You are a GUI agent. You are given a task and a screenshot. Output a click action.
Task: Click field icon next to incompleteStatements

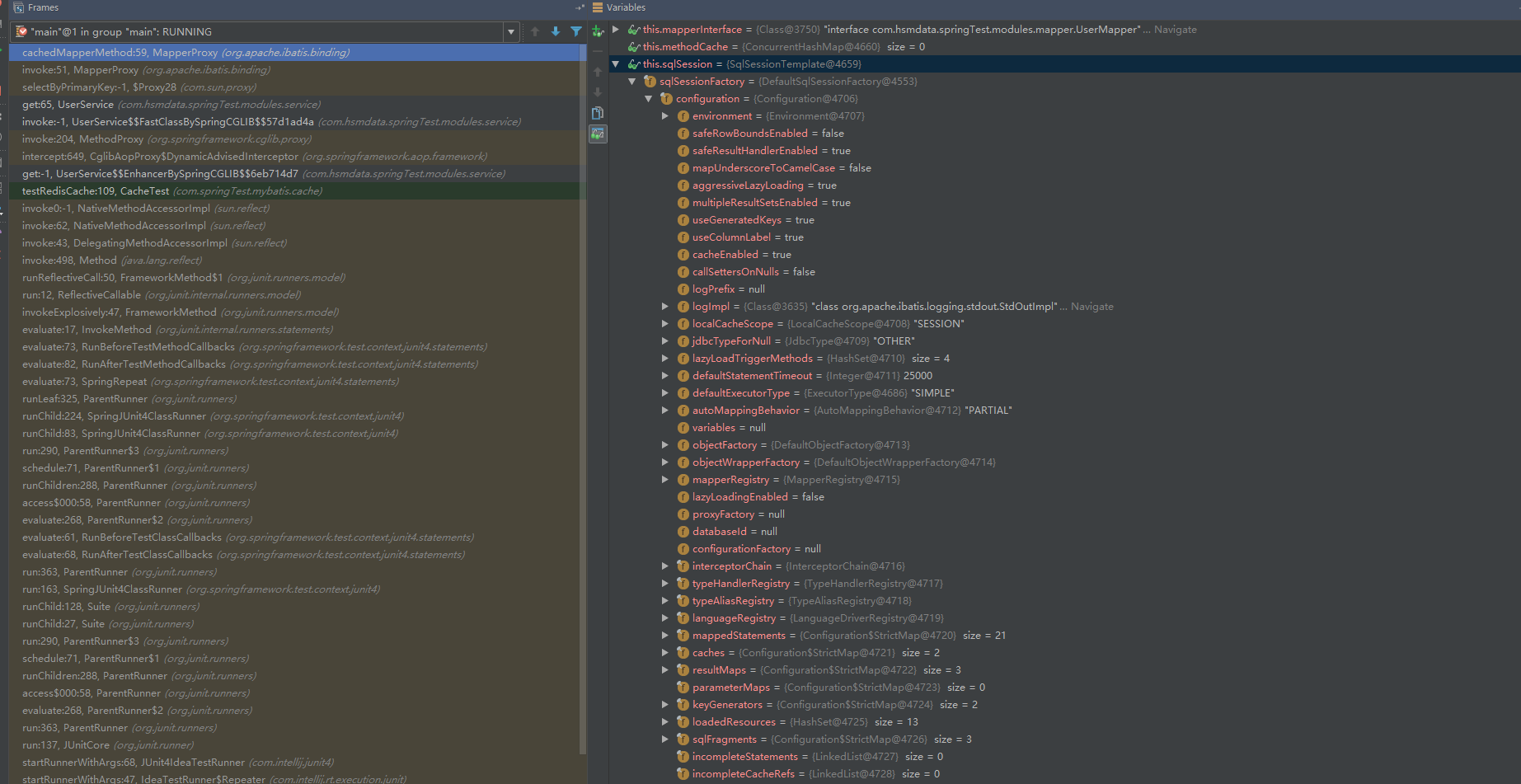tap(683, 757)
